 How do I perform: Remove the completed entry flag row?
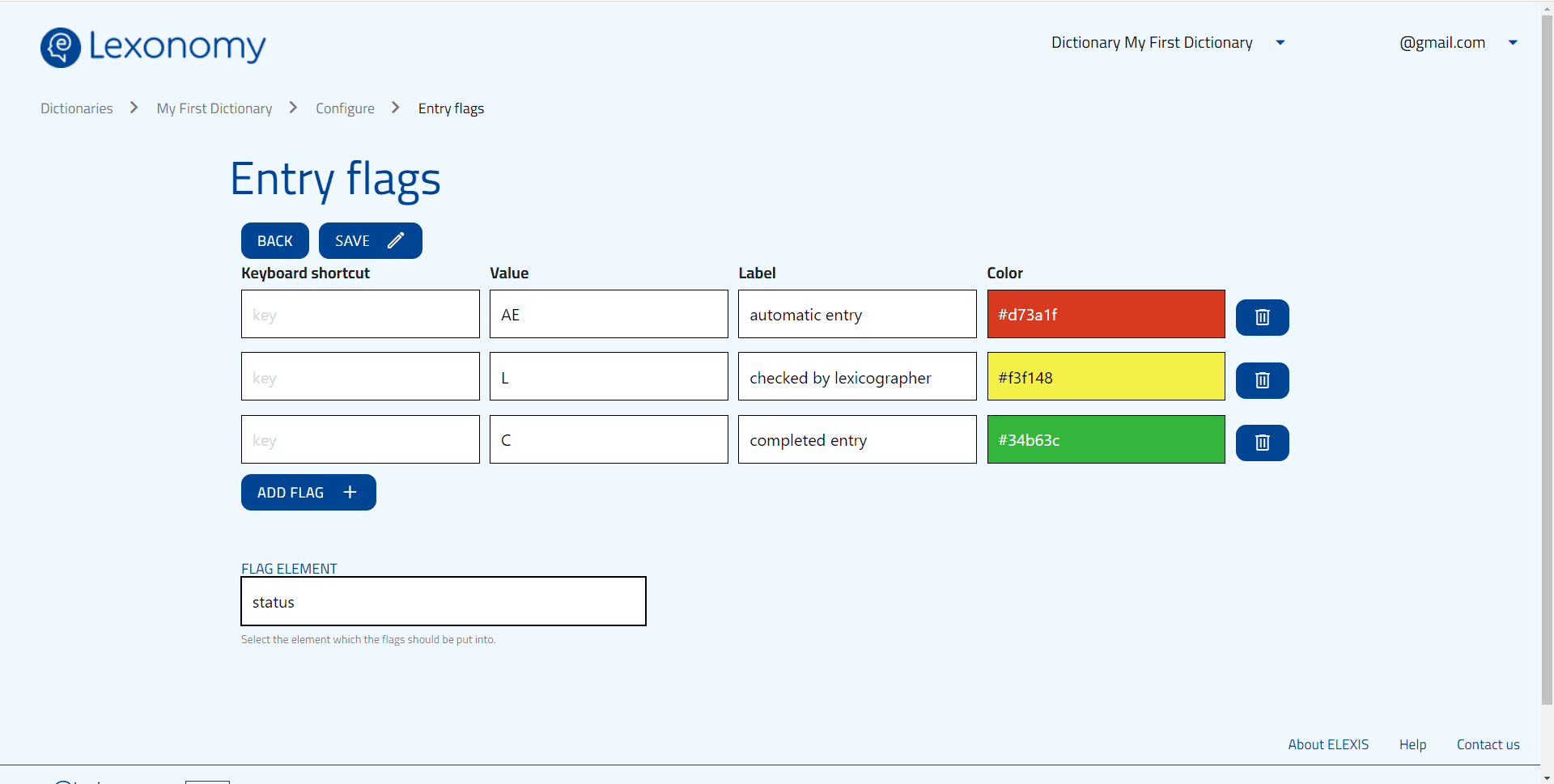pos(1262,443)
